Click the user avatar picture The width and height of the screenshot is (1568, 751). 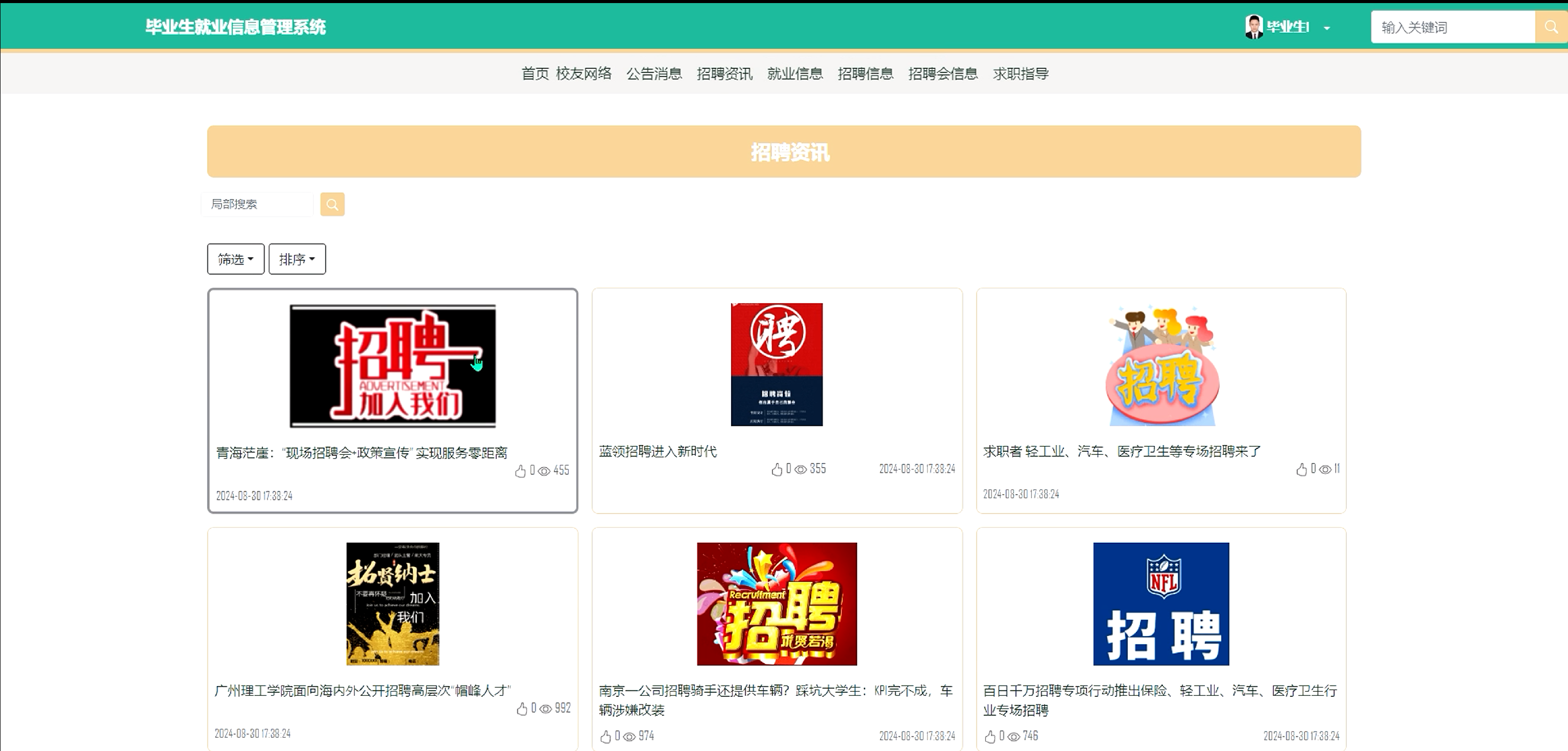(x=1254, y=27)
